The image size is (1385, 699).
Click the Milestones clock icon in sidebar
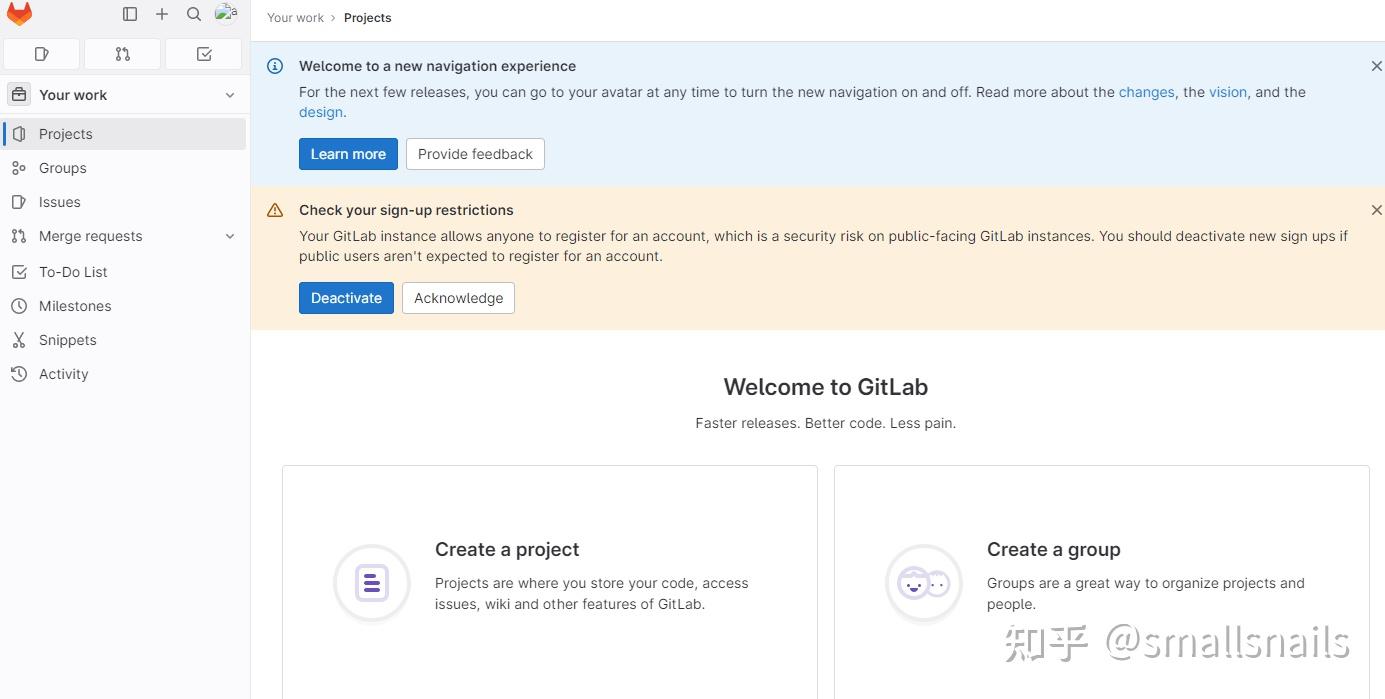click(x=19, y=306)
